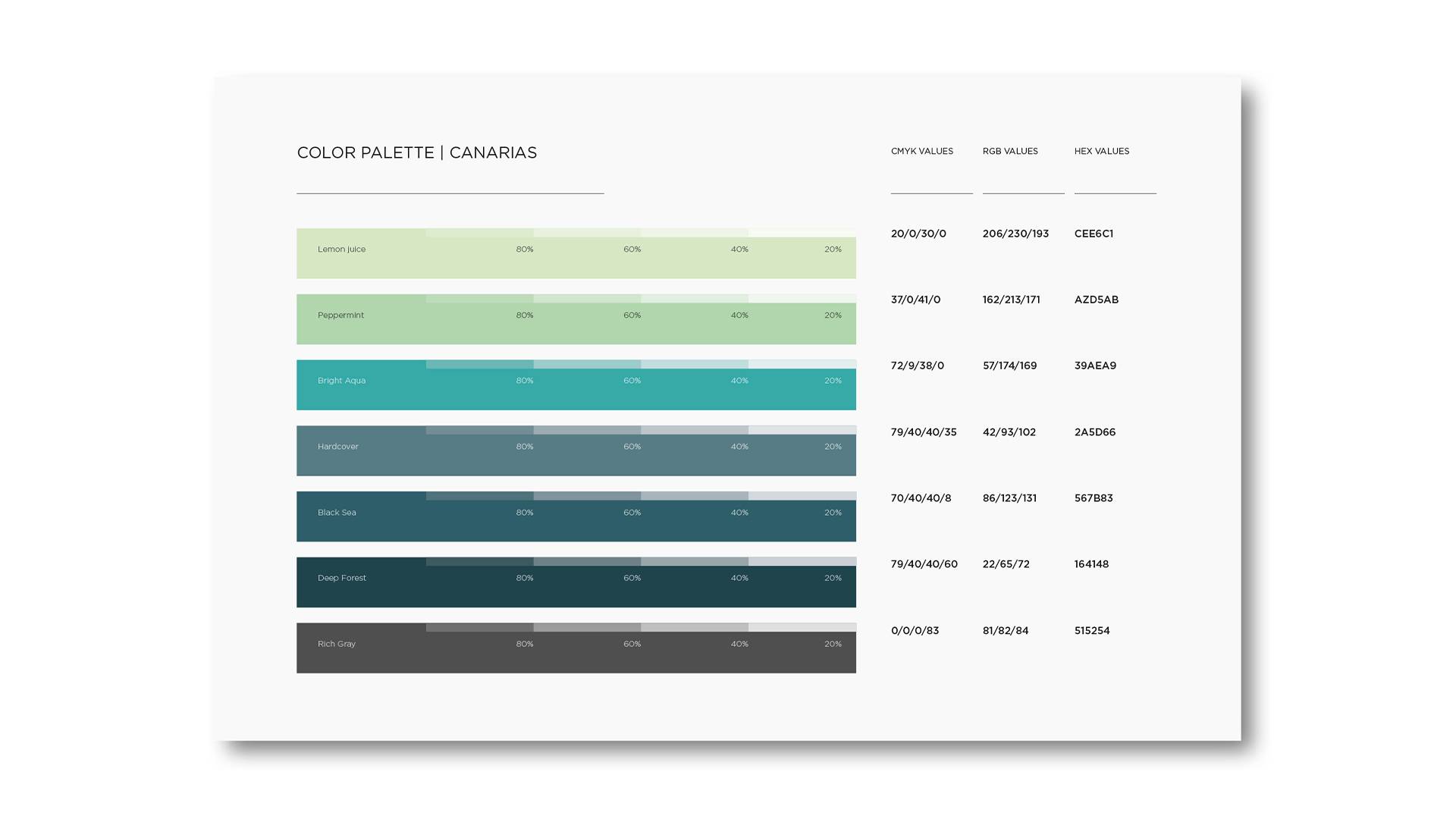This screenshot has width=1456, height=819.
Task: Click the 60% tint of Hardcover
Action: (x=587, y=430)
